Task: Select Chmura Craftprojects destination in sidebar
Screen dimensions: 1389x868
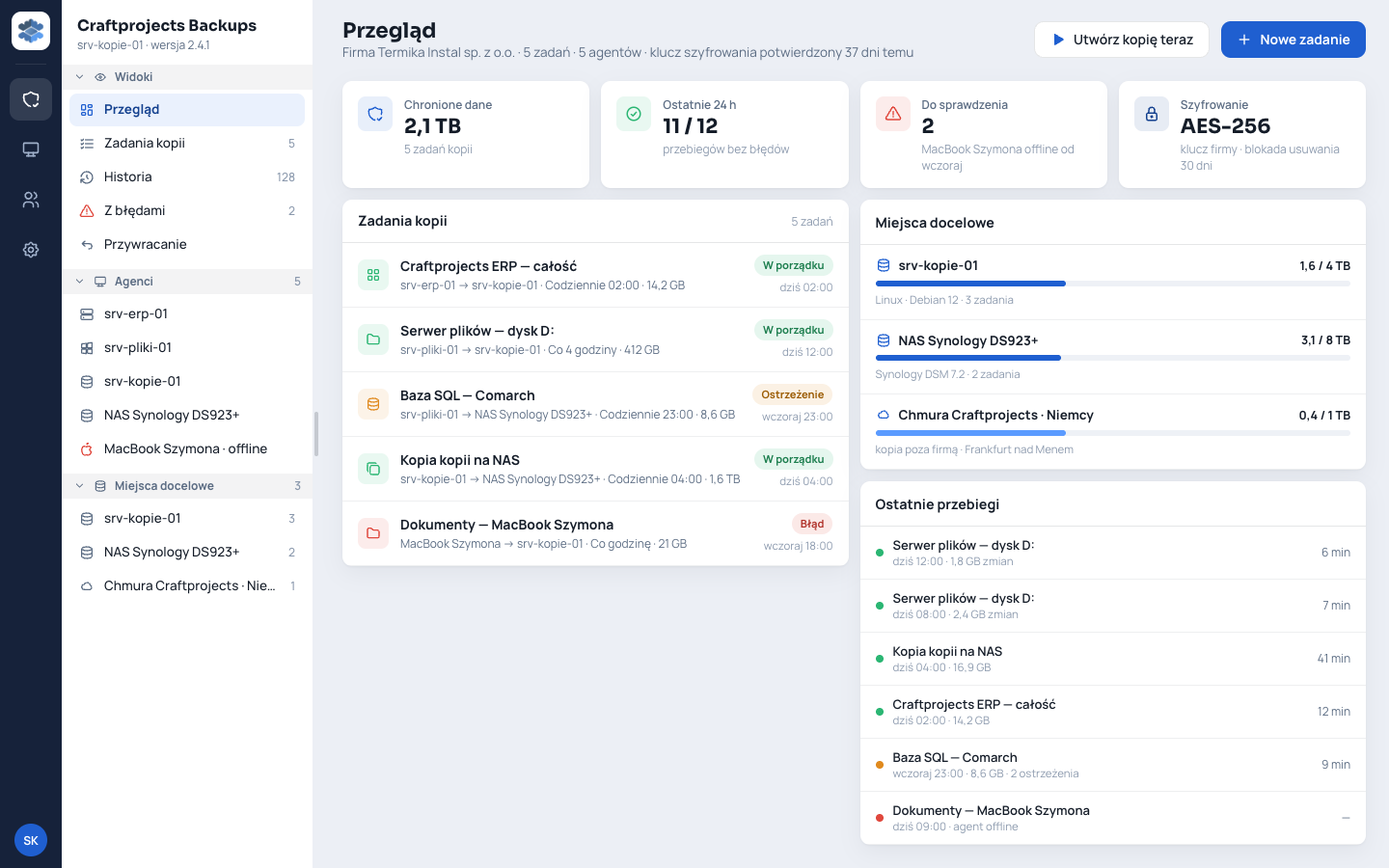Action: tap(187, 586)
